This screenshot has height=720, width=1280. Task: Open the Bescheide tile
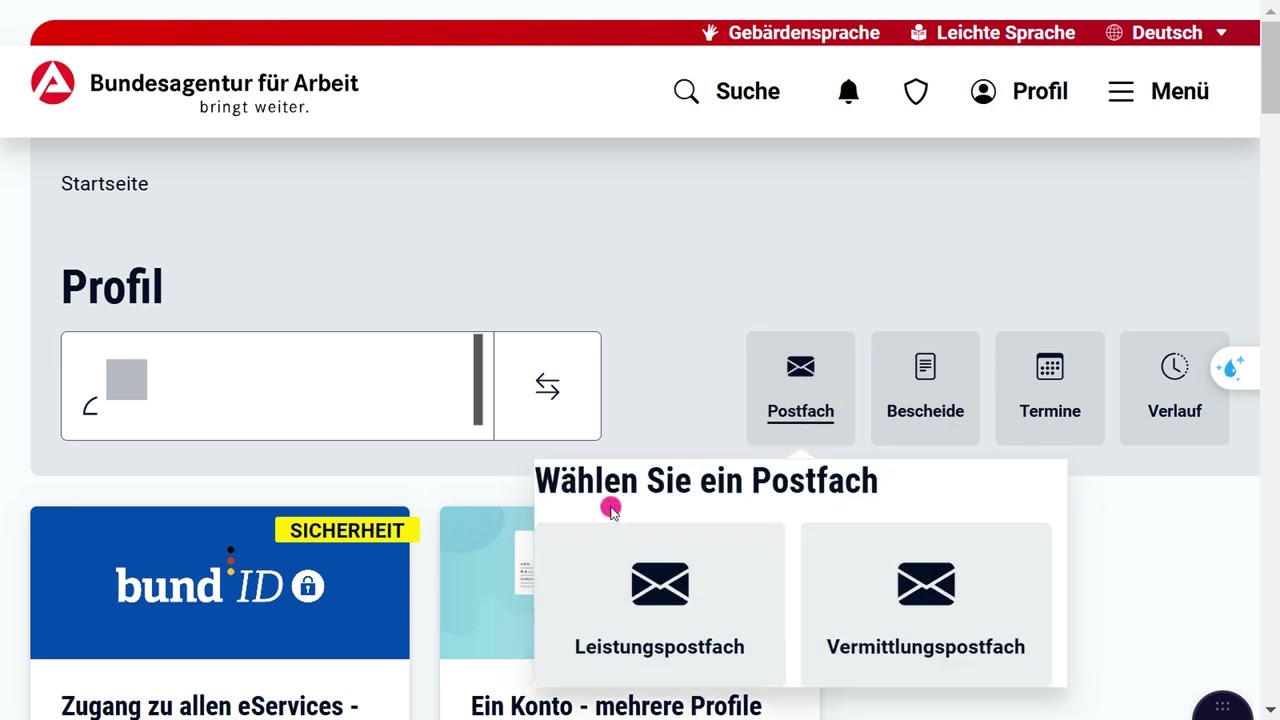tap(925, 388)
